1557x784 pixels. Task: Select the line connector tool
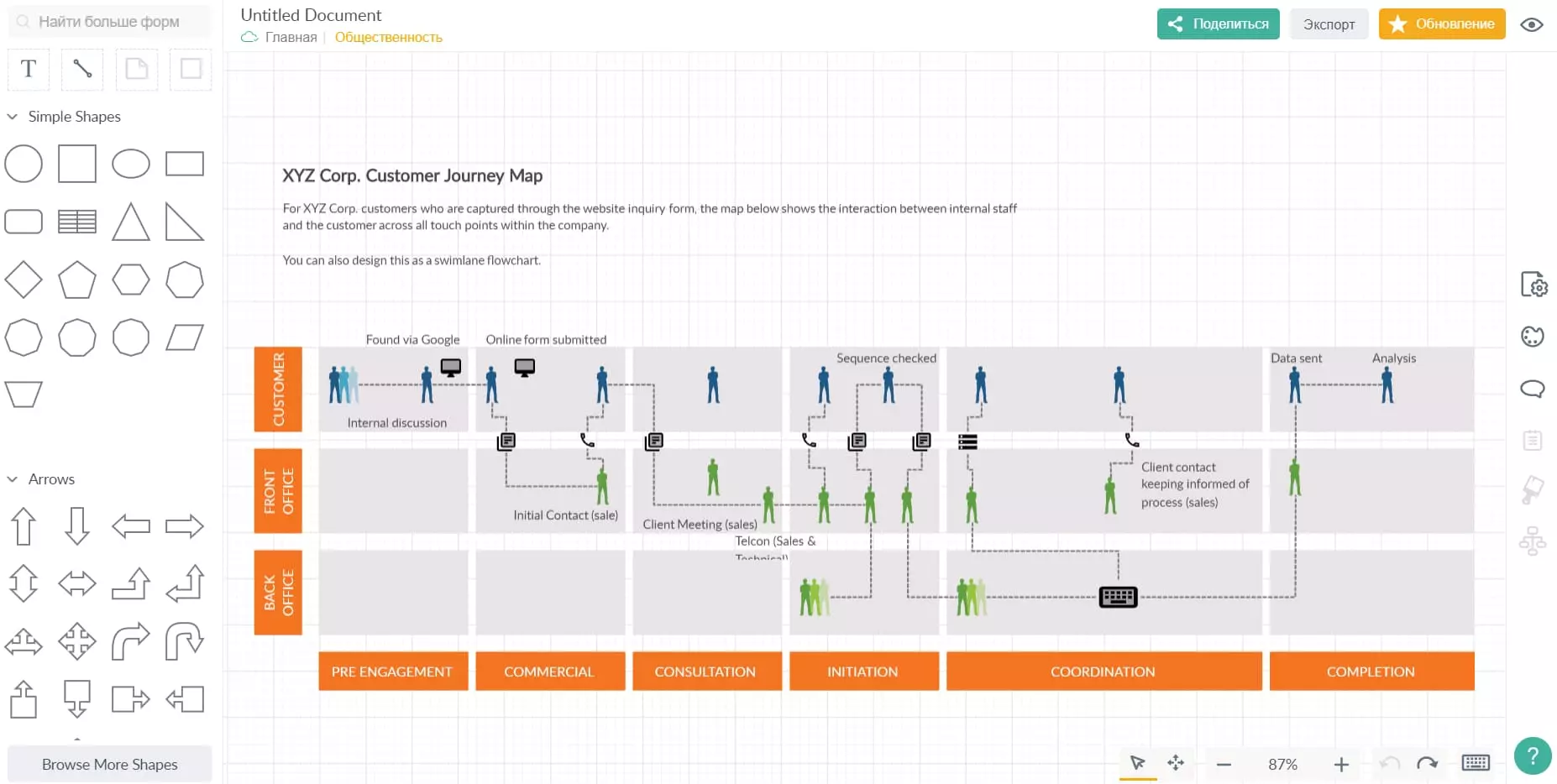(x=82, y=69)
